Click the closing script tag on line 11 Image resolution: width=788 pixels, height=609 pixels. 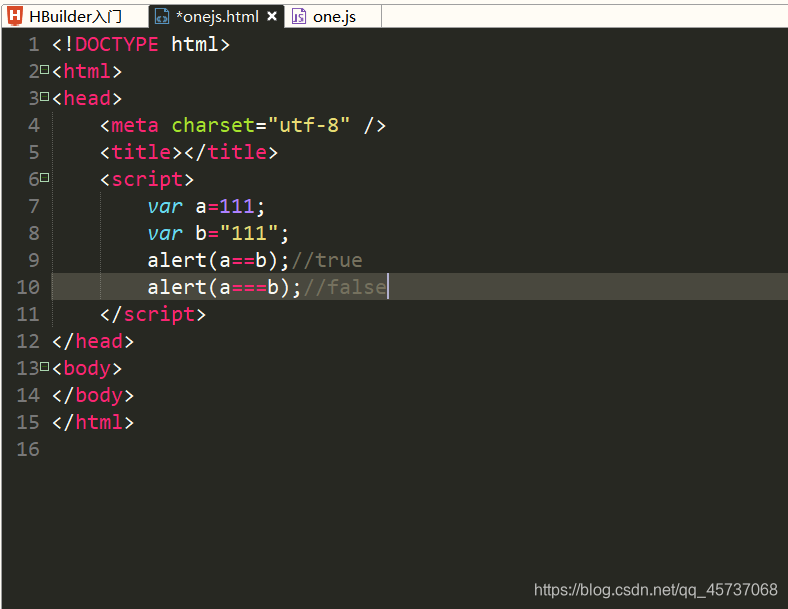153,315
